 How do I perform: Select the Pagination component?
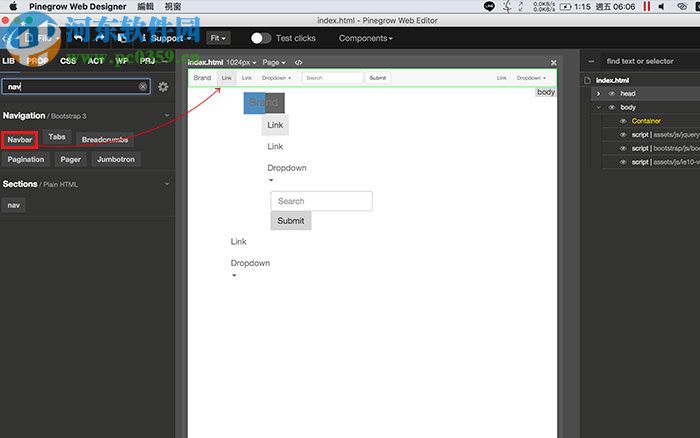click(25, 159)
